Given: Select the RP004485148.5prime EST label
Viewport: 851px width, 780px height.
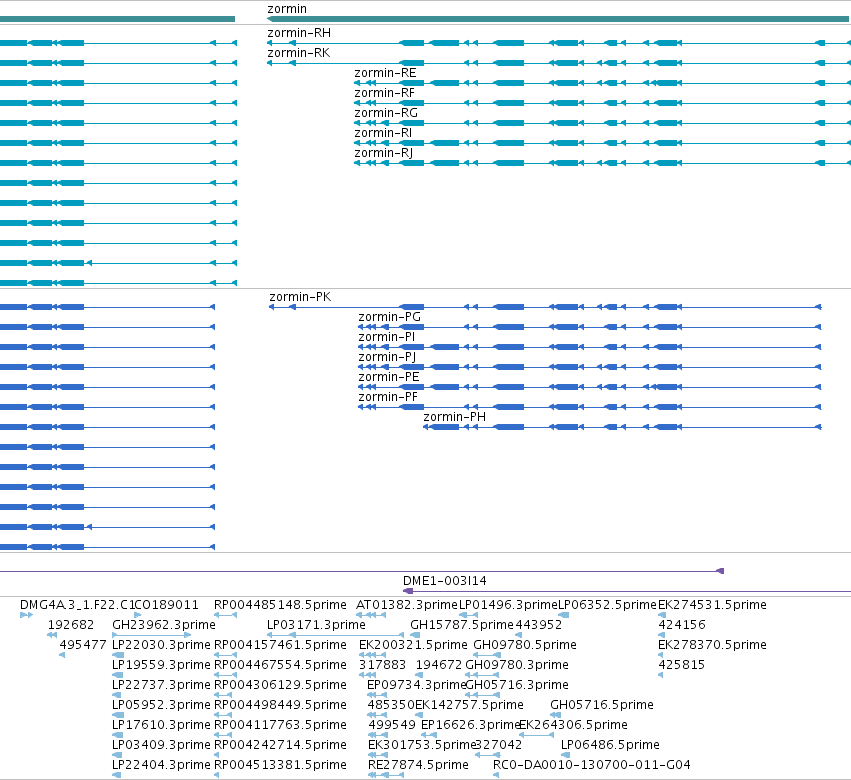Looking at the screenshot, I should 280,605.
